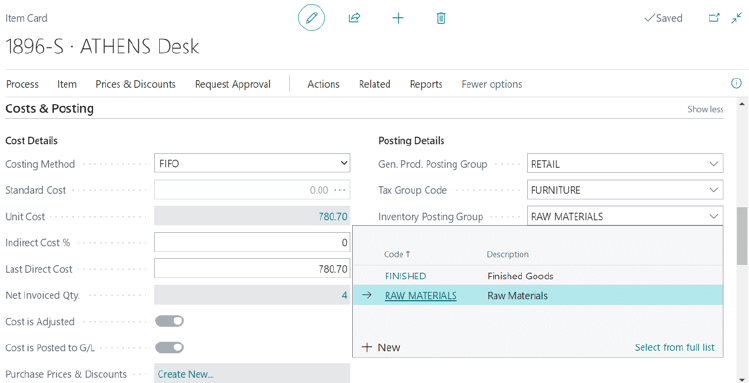The width and height of the screenshot is (749, 383).
Task: Click the Finished Goods description cell
Action: (520, 276)
